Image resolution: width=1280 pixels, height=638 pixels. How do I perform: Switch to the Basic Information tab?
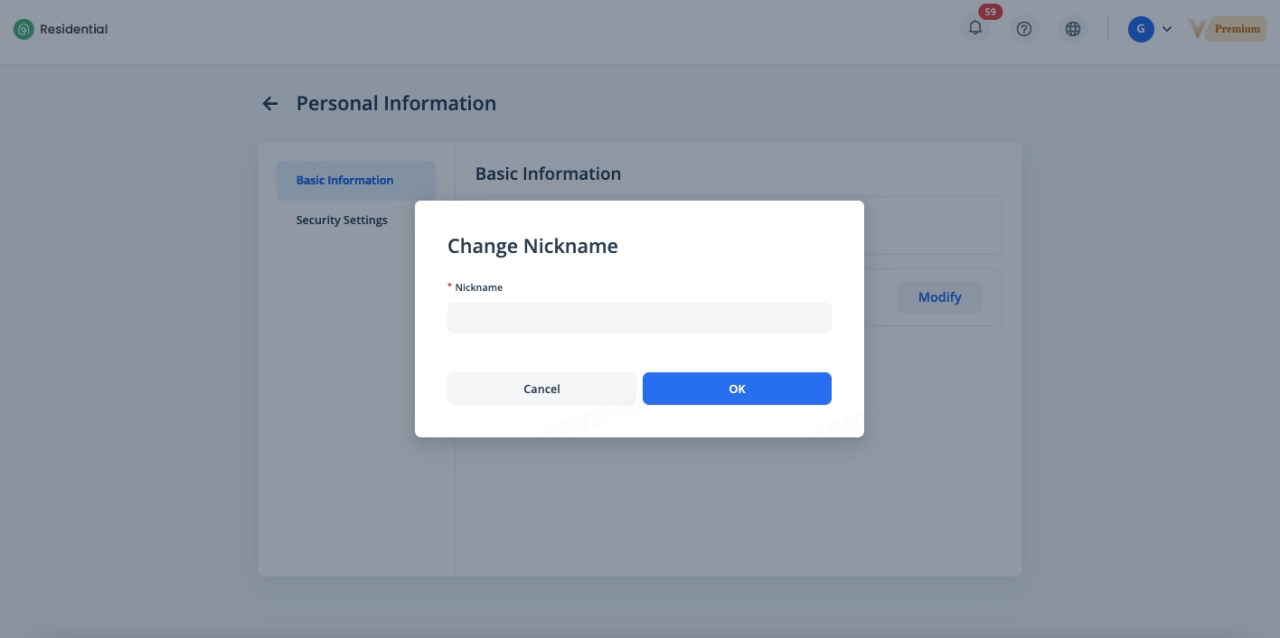[x=345, y=180]
